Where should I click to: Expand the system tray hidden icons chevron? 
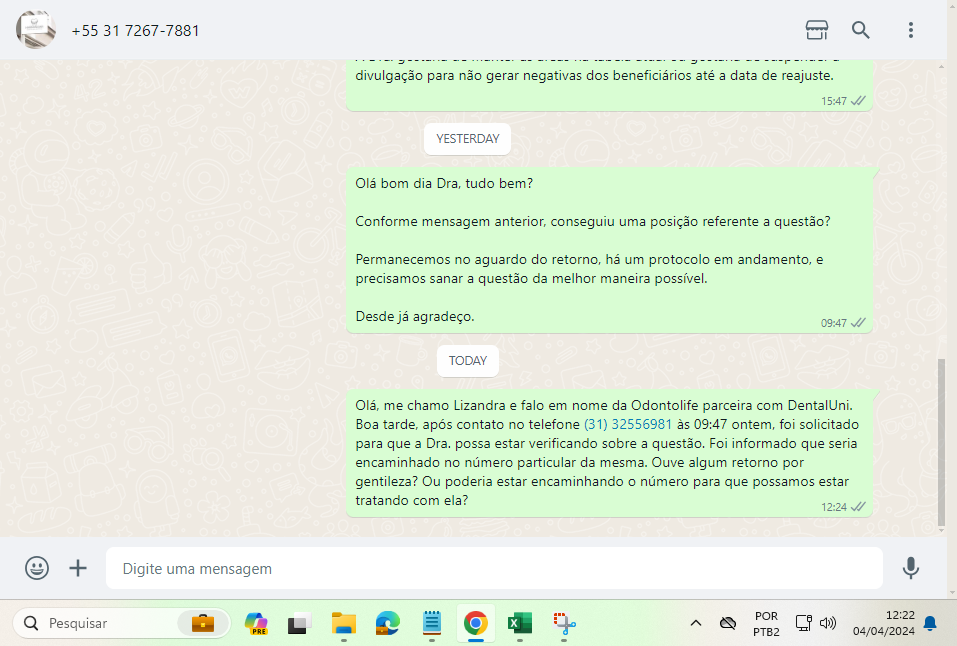(x=695, y=623)
